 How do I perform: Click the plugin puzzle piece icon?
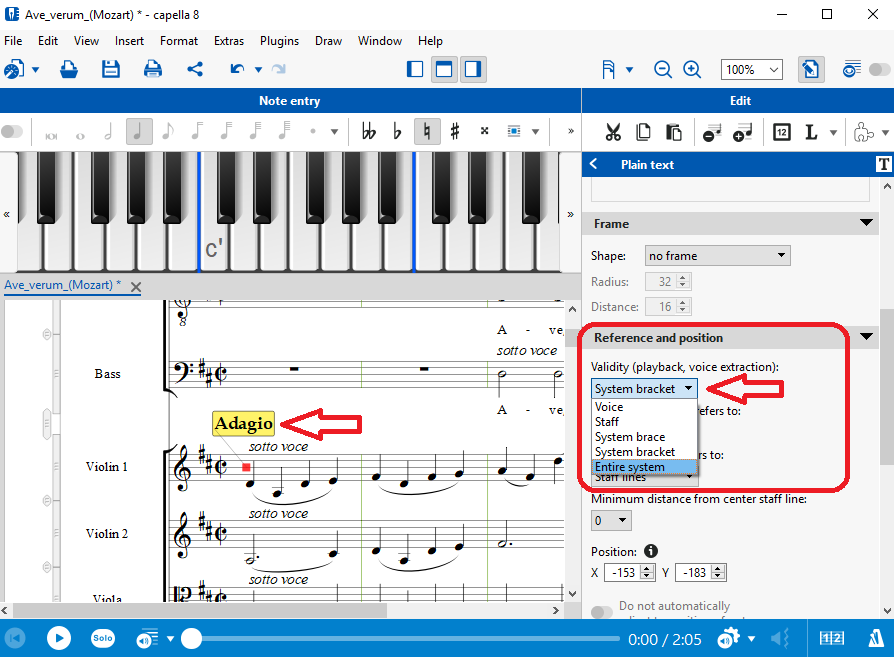coord(863,132)
